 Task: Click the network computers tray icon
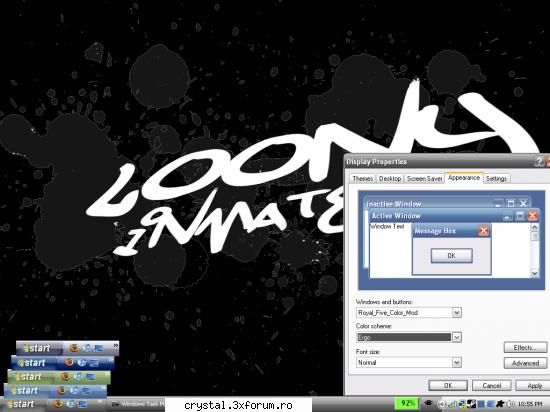pos(462,404)
